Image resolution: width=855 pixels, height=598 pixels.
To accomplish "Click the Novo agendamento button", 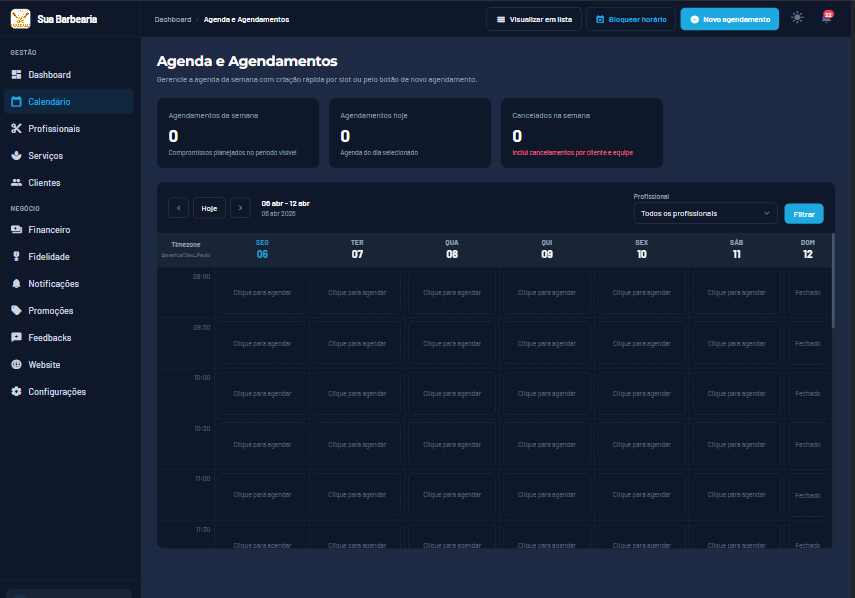I will [x=729, y=19].
